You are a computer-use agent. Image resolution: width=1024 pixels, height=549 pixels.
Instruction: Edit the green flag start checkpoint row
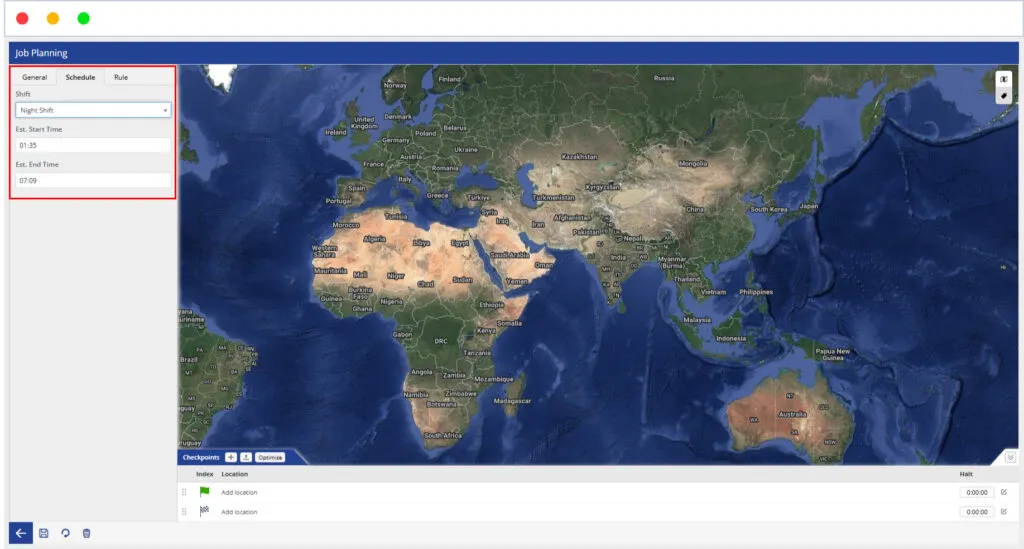coord(1004,492)
